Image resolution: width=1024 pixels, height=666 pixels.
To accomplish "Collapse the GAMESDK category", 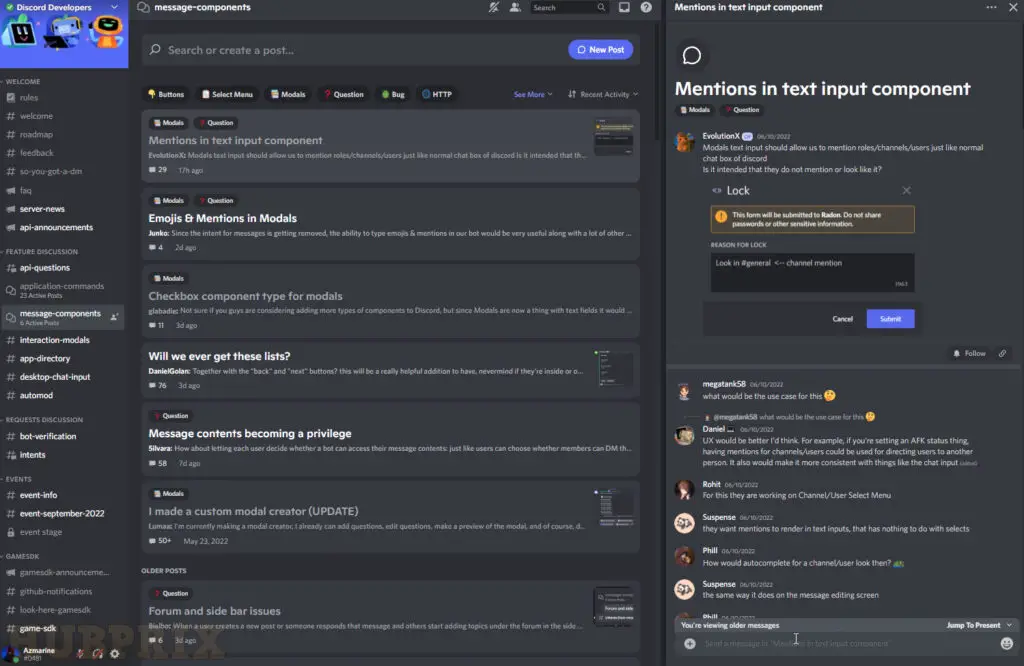I will 20,556.
